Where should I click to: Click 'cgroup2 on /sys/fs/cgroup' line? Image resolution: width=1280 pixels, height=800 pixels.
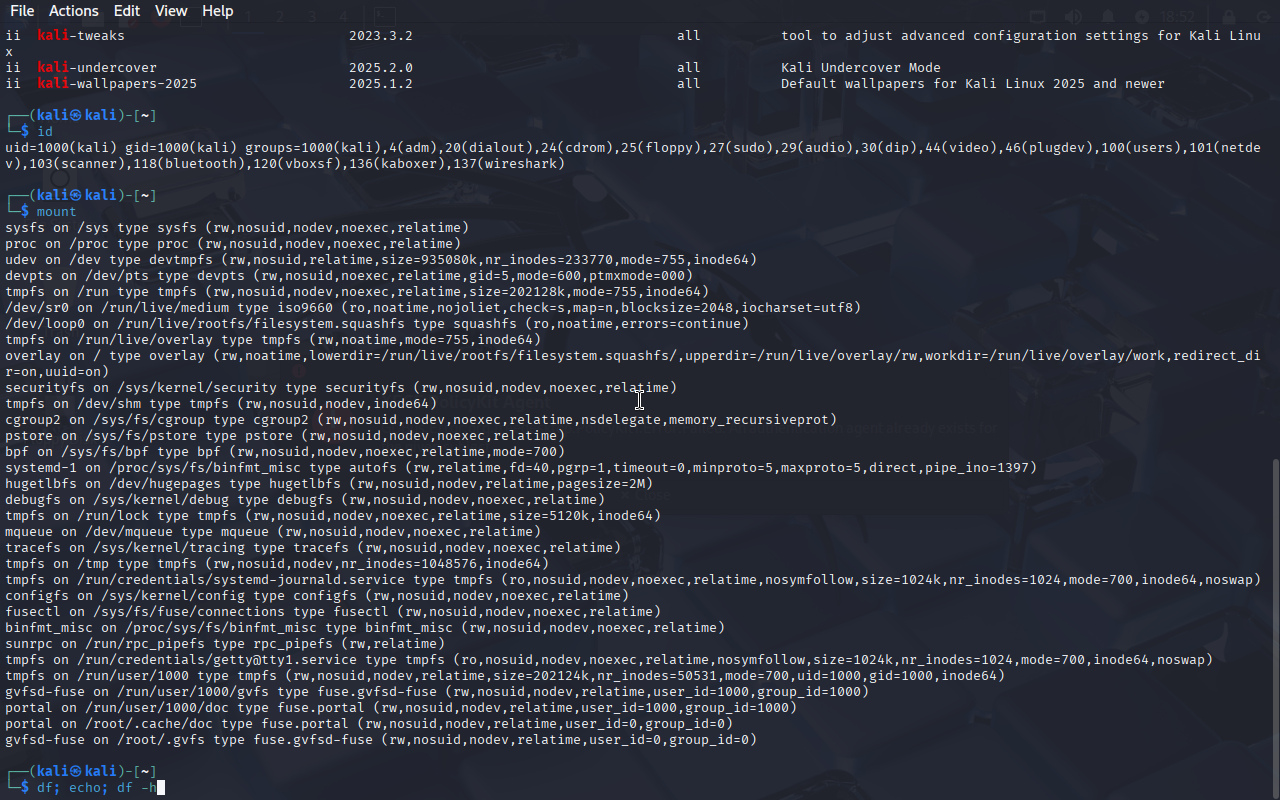421,420
